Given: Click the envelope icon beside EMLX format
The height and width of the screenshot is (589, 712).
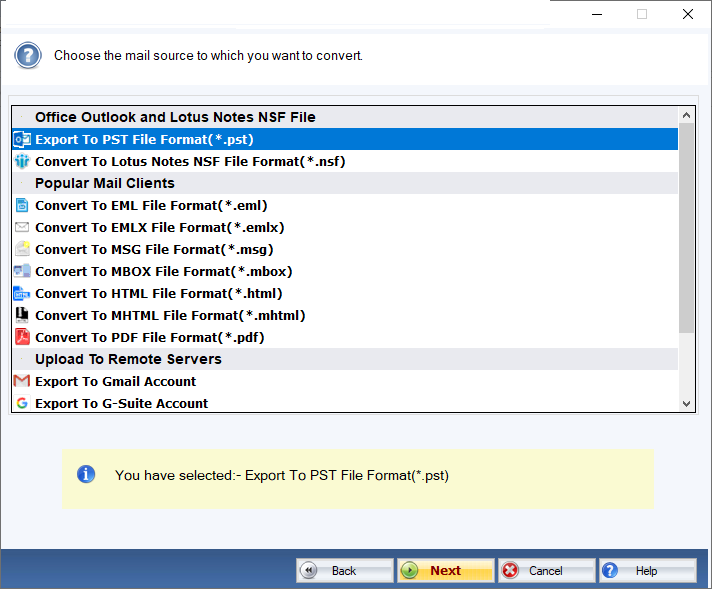Looking at the screenshot, I should [x=22, y=227].
